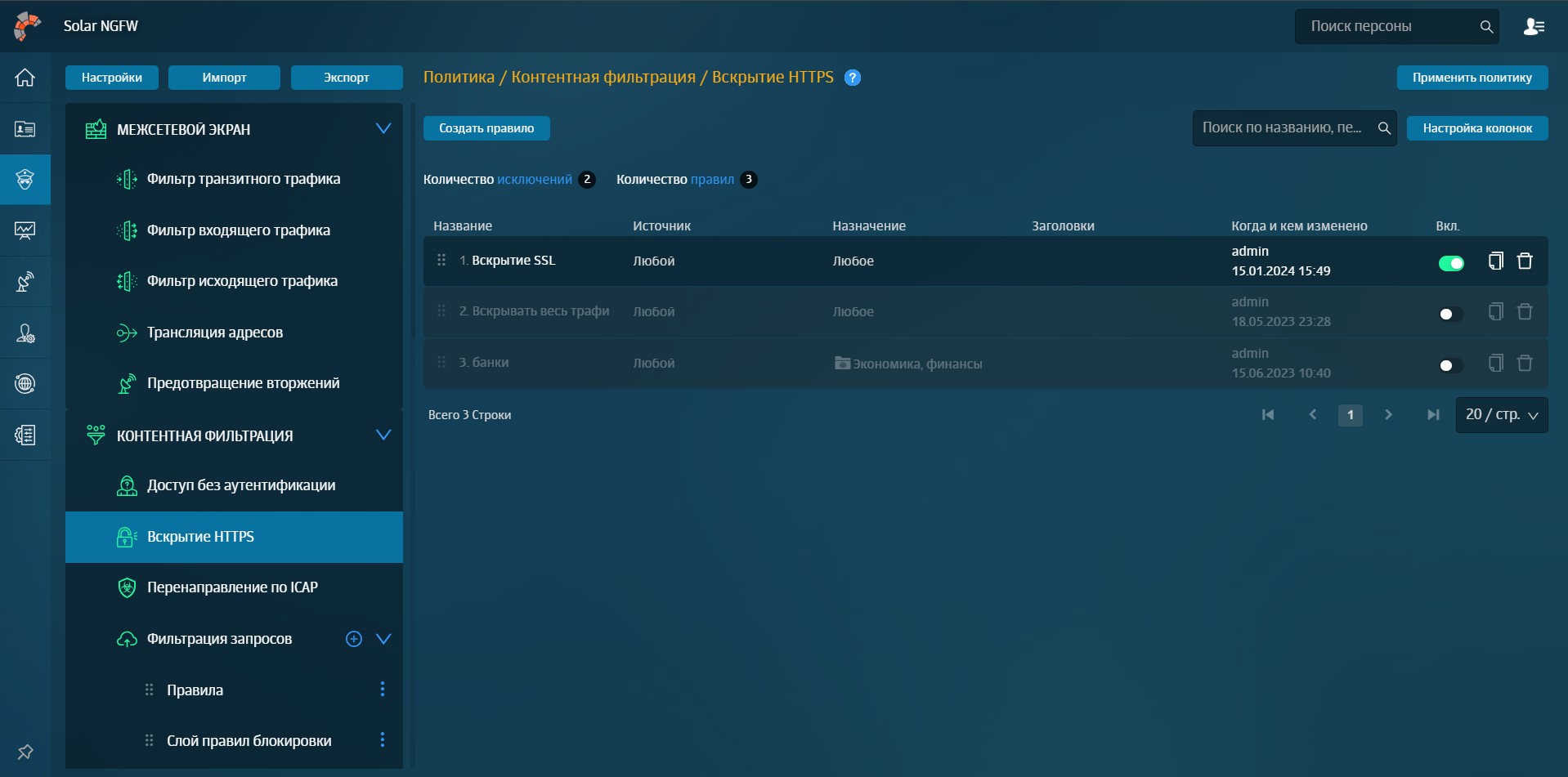Click the Название column header
The width and height of the screenshot is (1568, 777).
pyautogui.click(x=463, y=226)
